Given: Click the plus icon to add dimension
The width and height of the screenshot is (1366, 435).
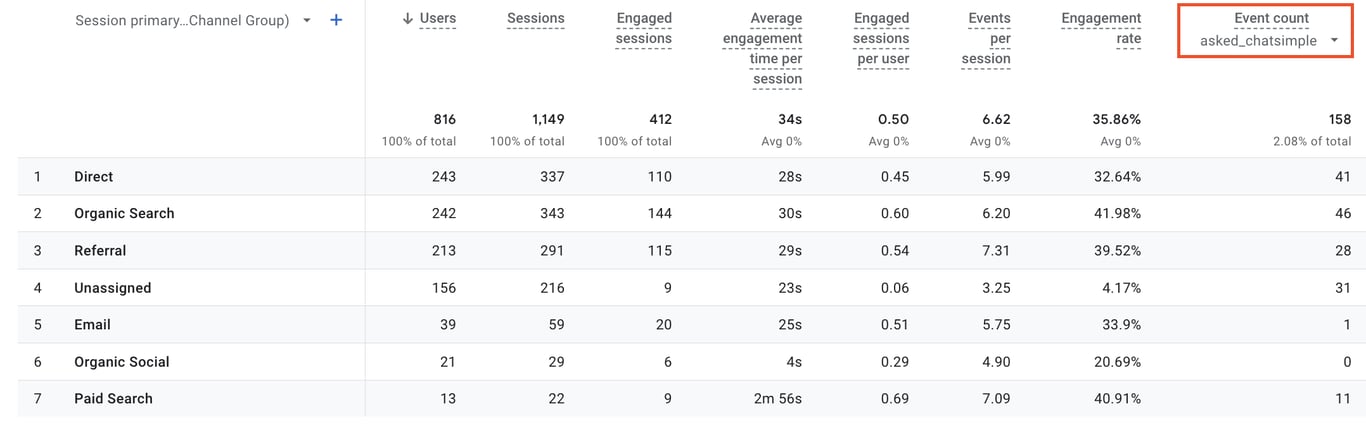Looking at the screenshot, I should tap(336, 20).
